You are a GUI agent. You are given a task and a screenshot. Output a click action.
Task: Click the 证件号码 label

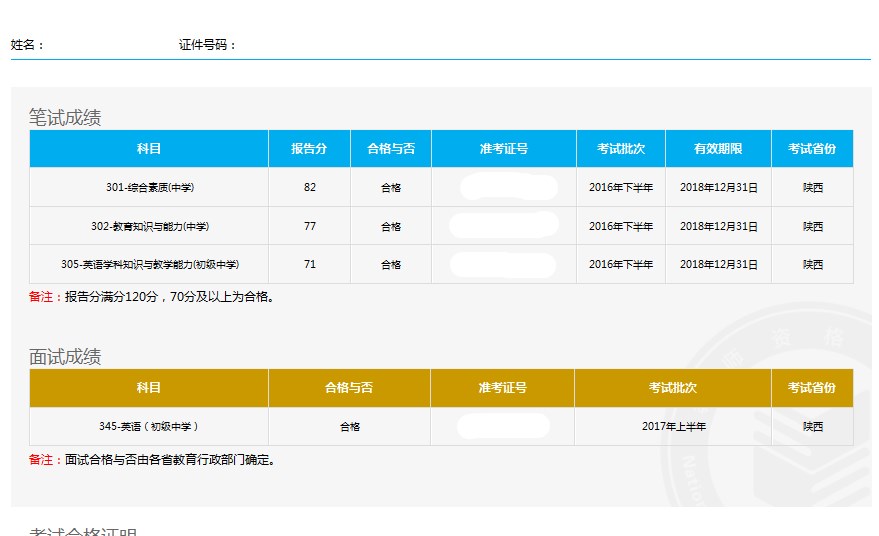[x=207, y=45]
